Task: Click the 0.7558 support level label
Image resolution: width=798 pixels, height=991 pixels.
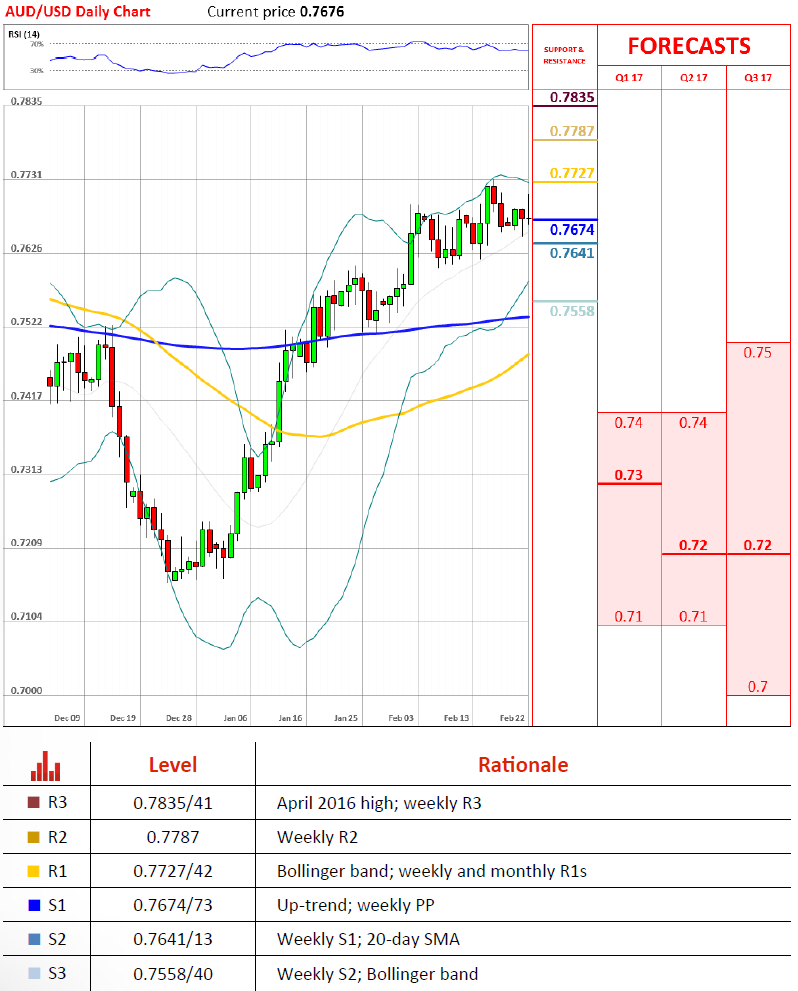Action: (572, 311)
